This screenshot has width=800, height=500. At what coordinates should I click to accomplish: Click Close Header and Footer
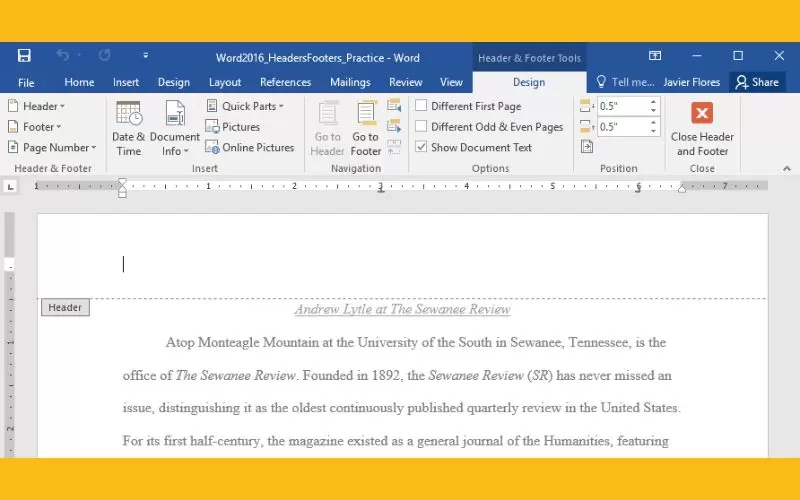click(702, 129)
